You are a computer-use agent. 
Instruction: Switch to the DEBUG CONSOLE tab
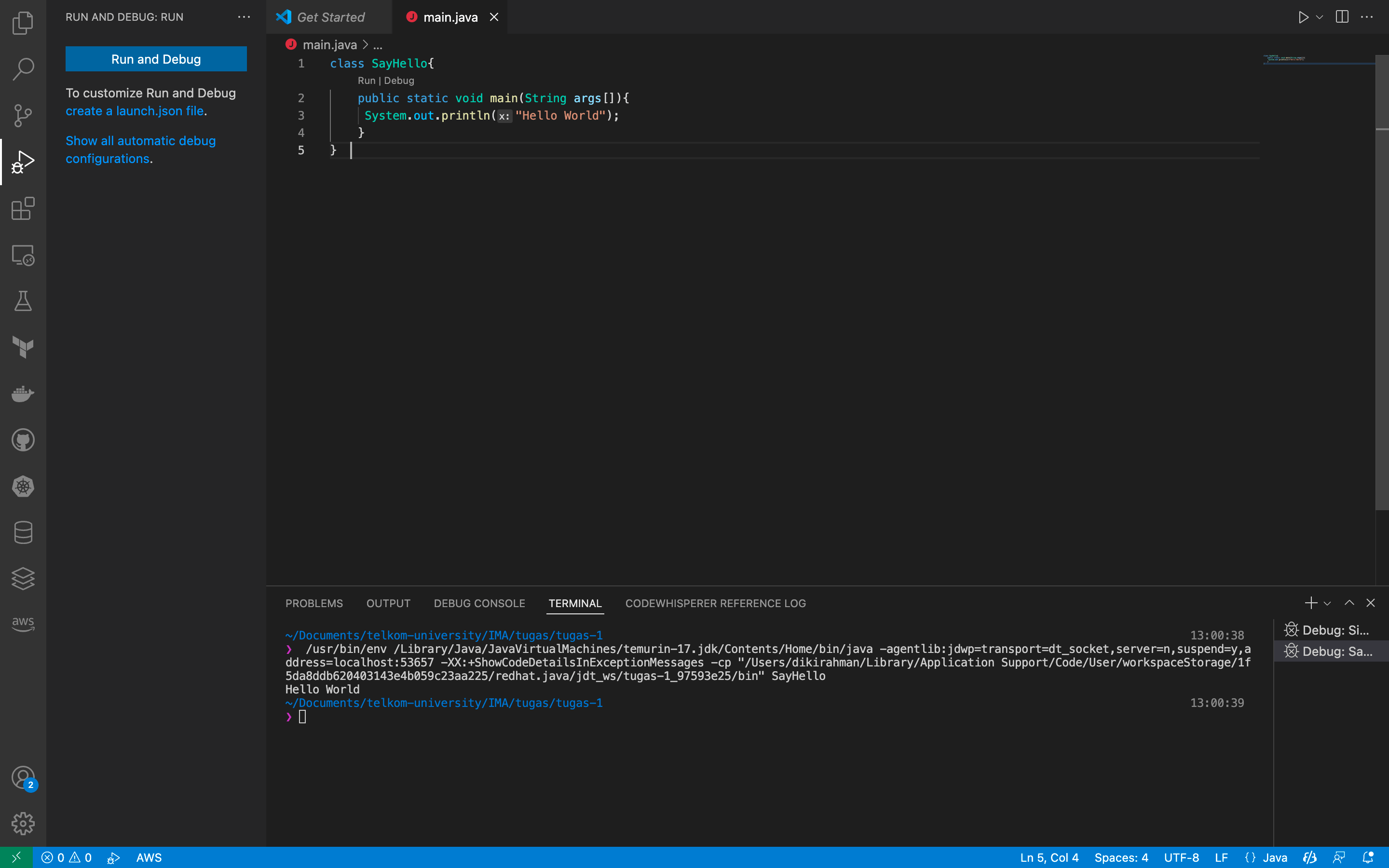pos(479,603)
